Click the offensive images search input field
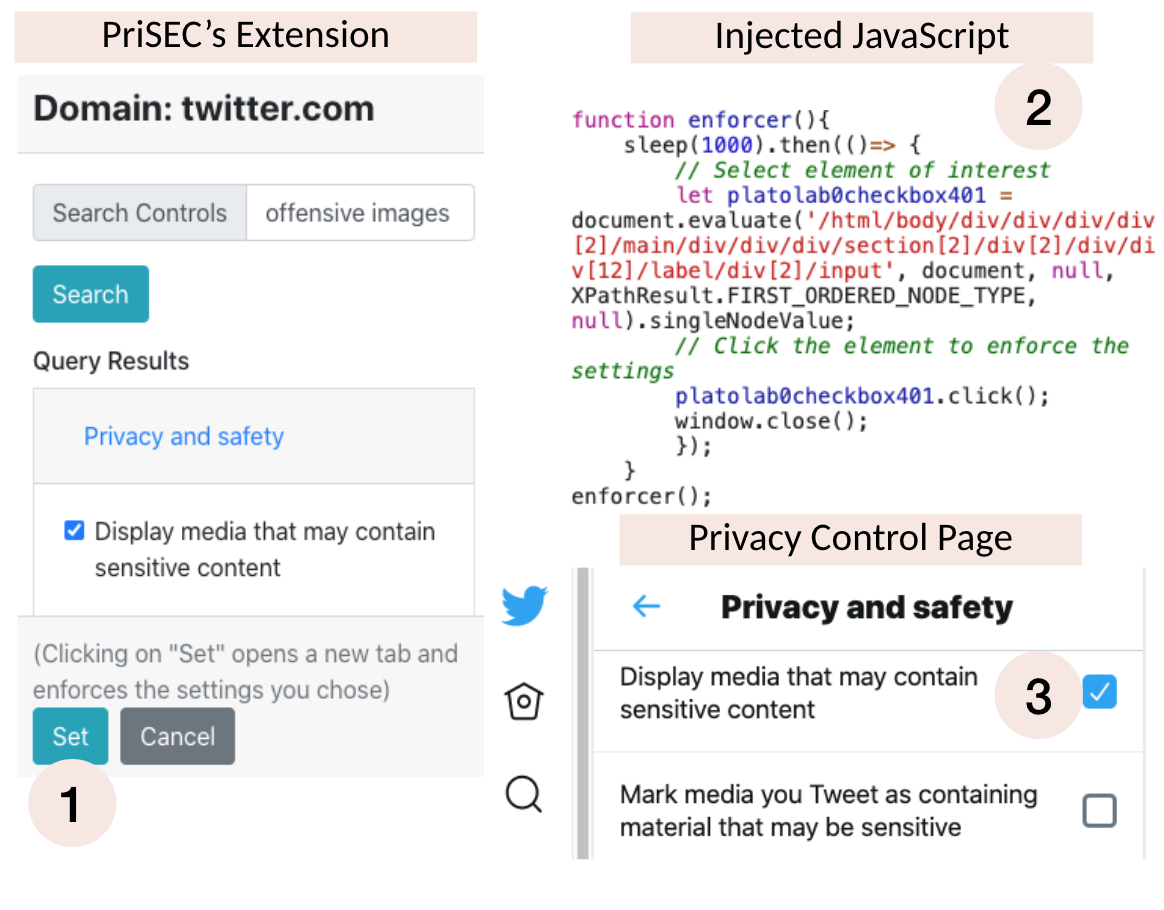This screenshot has height=910, width=1164. click(360, 213)
